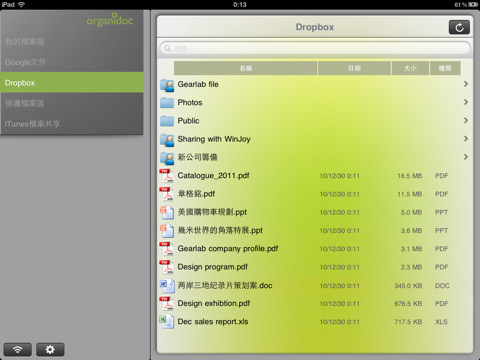Click Gearlab company profile.pdf icon
Image resolution: width=480 pixels, height=360 pixels.
click(x=167, y=249)
